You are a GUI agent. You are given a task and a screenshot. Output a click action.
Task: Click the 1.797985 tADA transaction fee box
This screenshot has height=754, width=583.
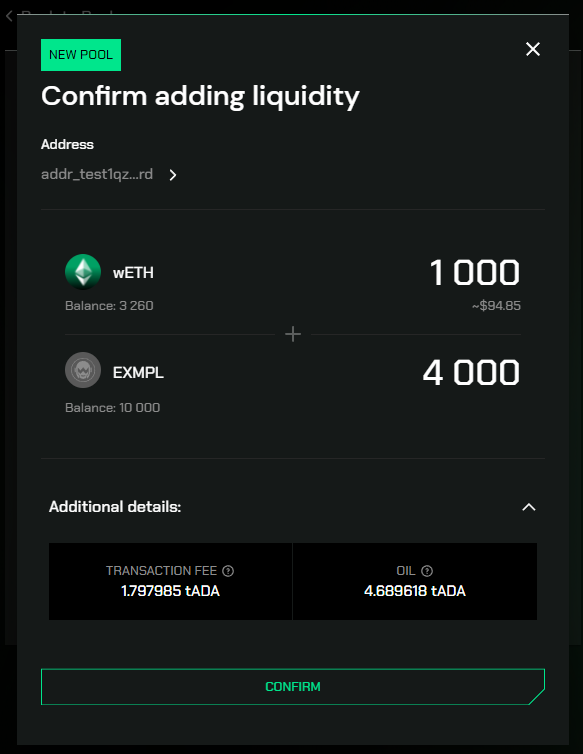click(170, 581)
